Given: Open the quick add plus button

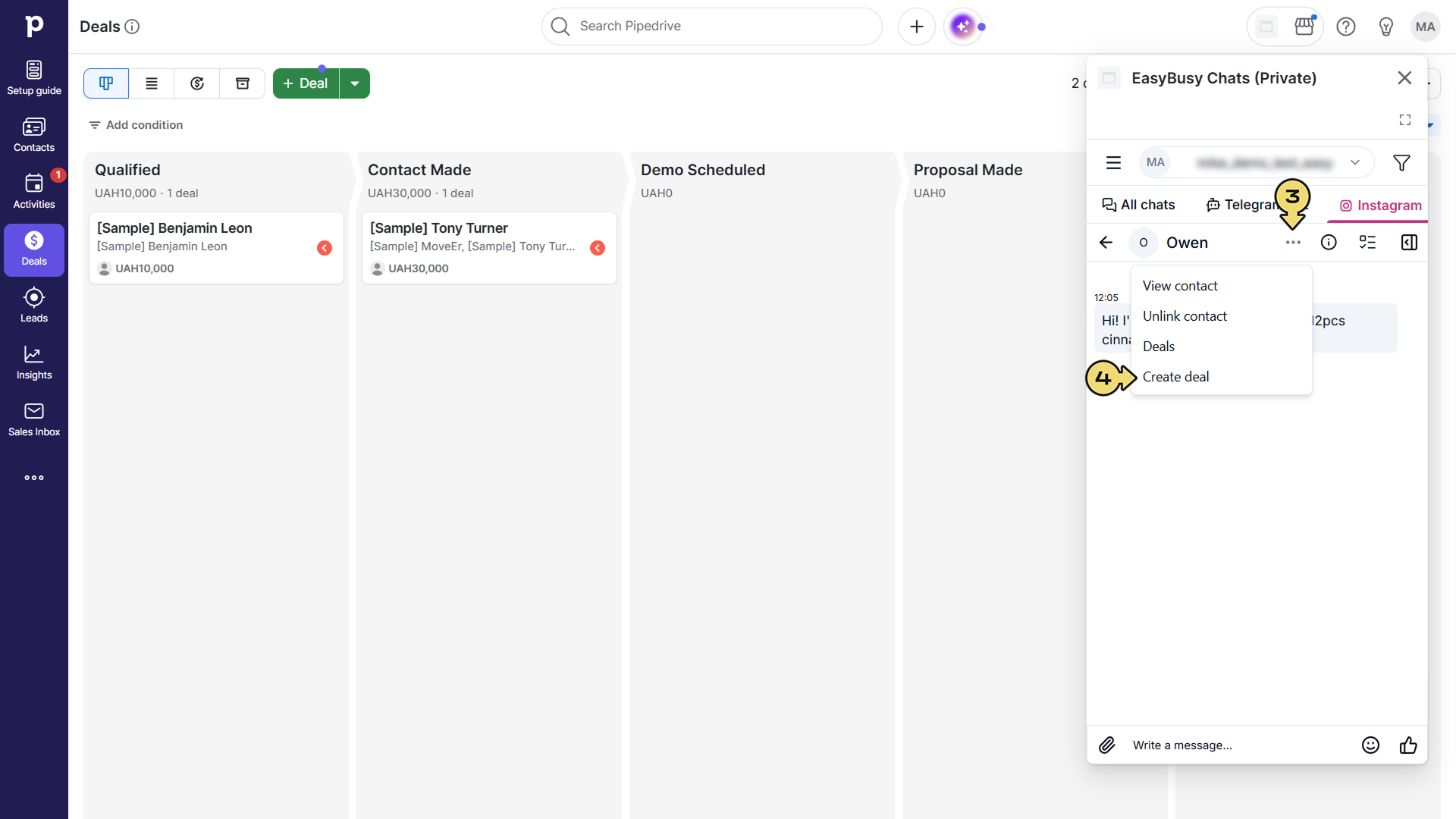Looking at the screenshot, I should (917, 27).
